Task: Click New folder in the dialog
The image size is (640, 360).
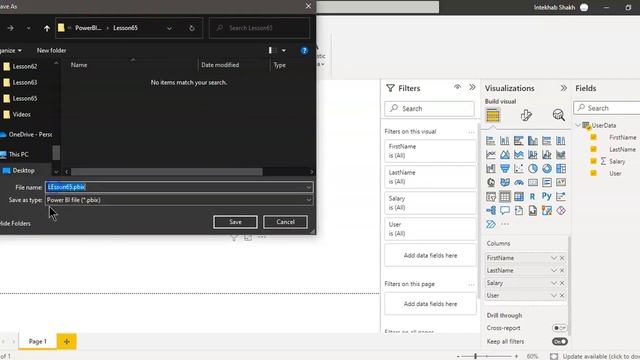Action: pyautogui.click(x=51, y=50)
